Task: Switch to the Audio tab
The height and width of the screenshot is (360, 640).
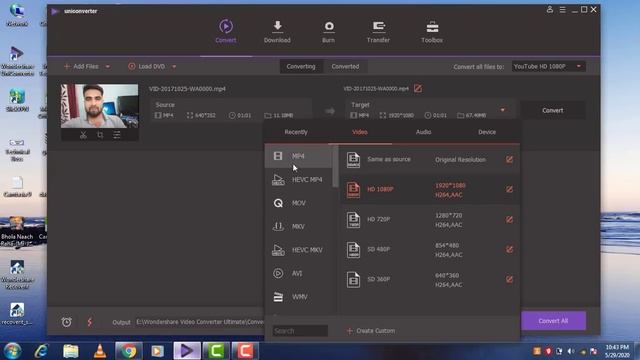Action: (x=423, y=132)
